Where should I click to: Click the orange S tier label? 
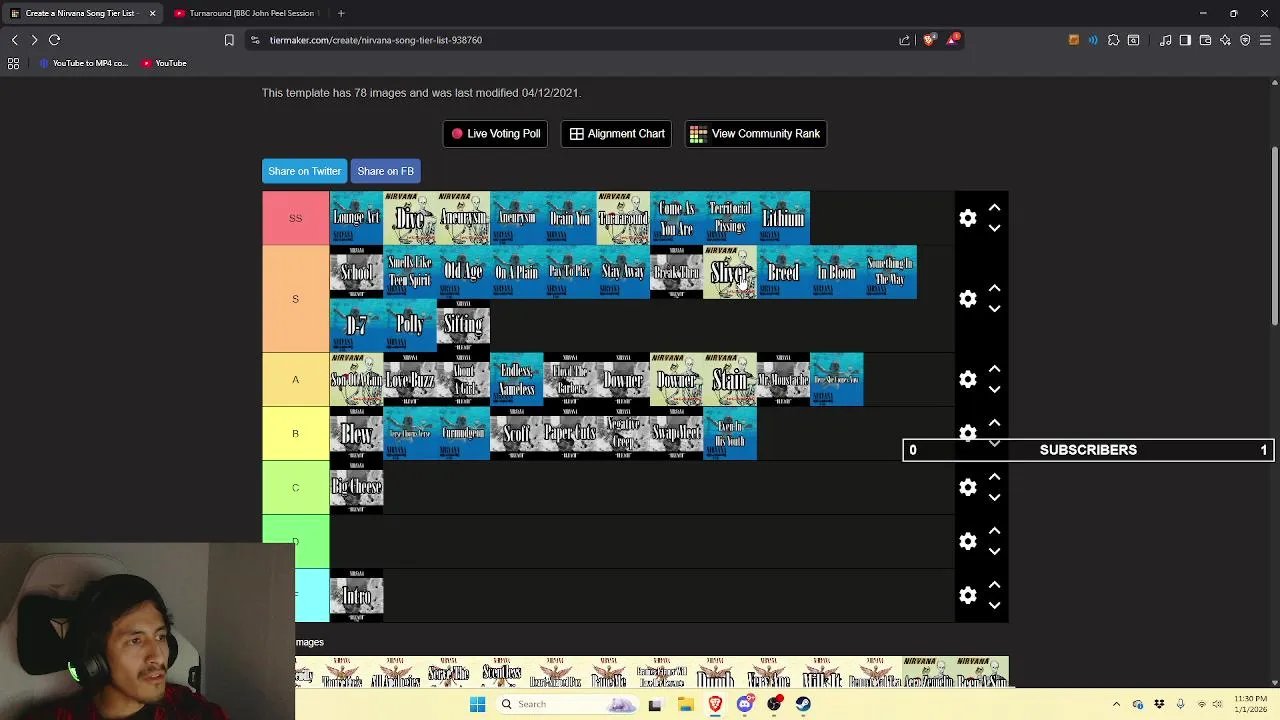tap(296, 299)
